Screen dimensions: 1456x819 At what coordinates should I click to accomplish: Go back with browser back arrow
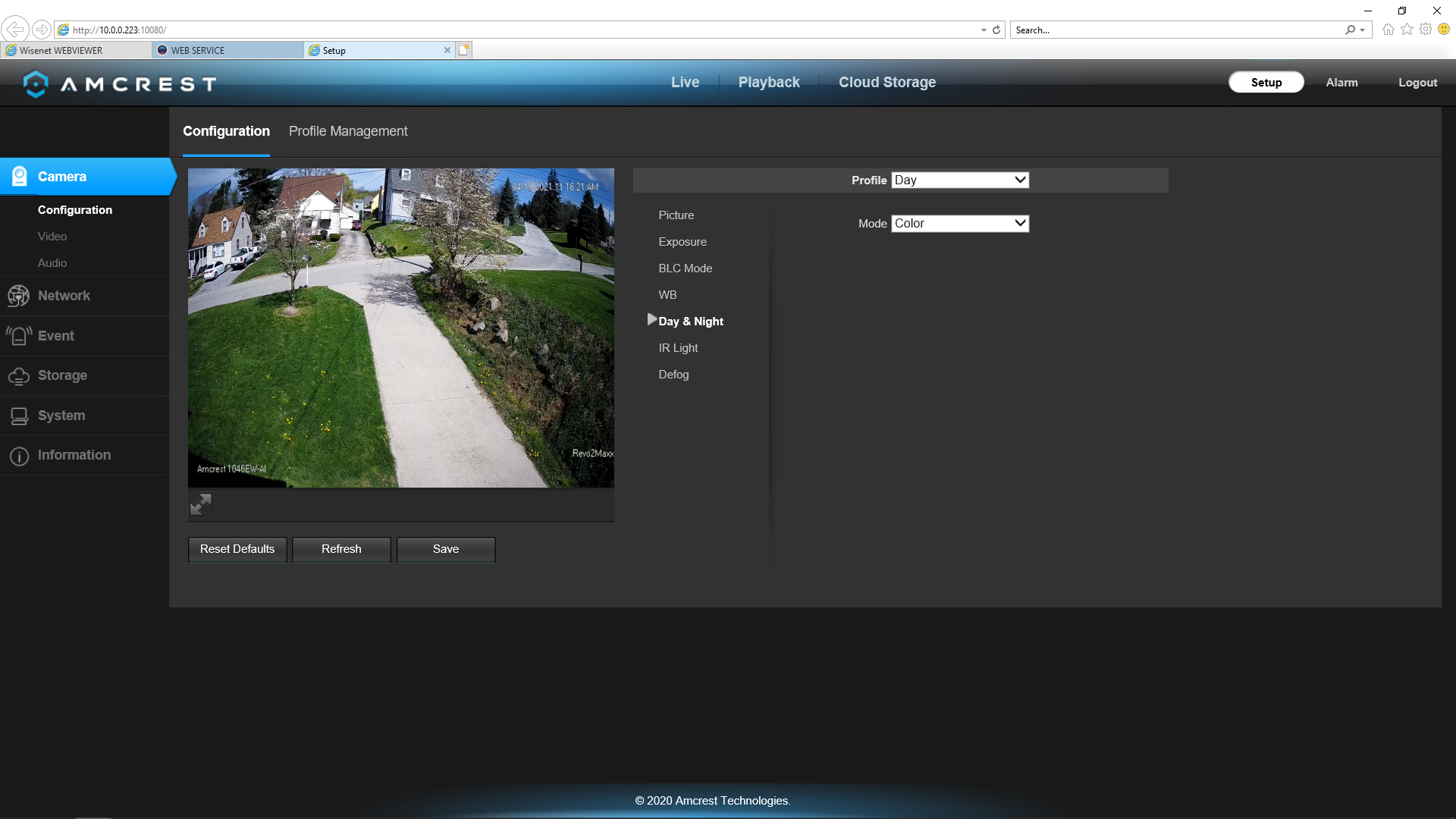point(14,30)
